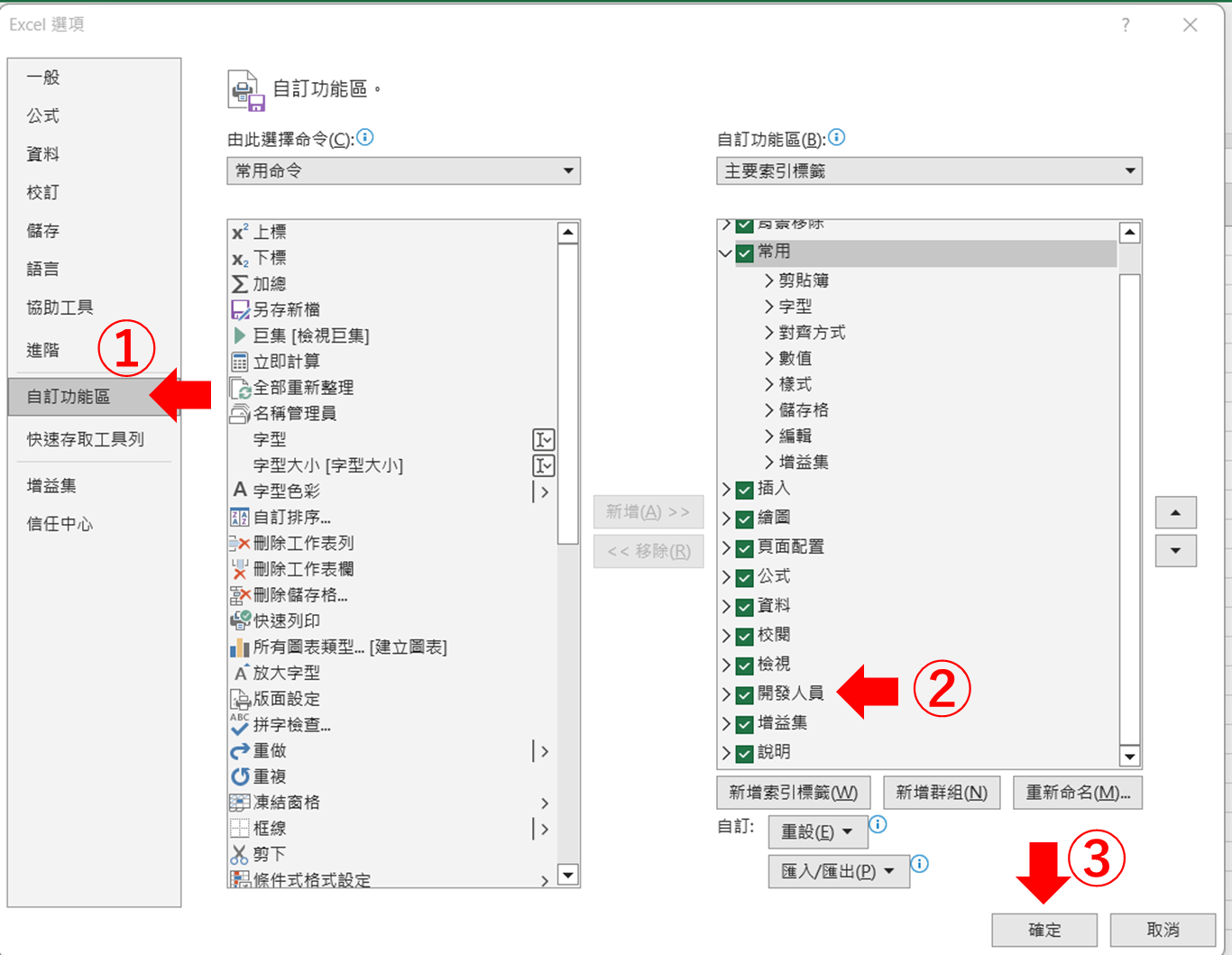Click the move down arrow button

pyautogui.click(x=1176, y=551)
